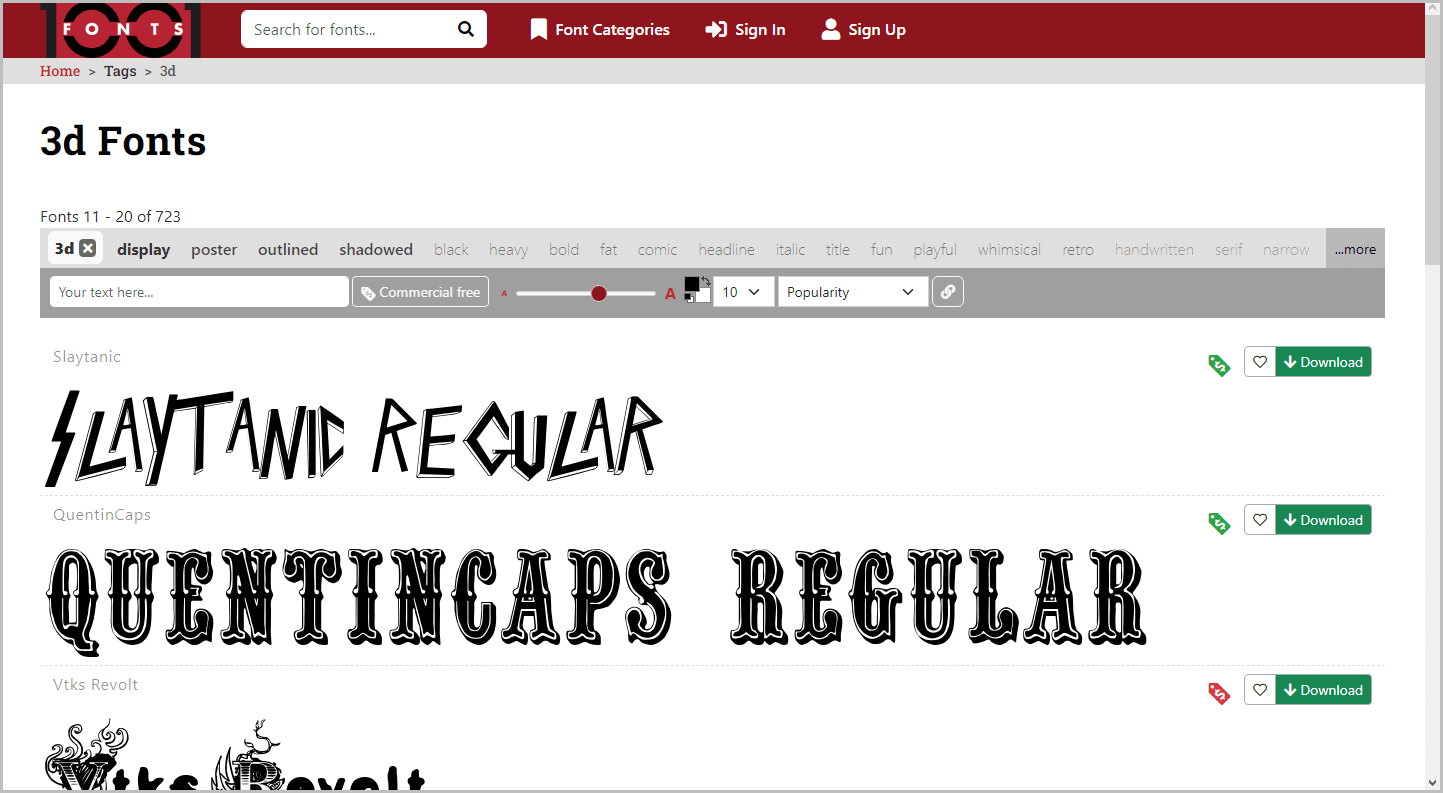Select the retro tag

tap(1078, 250)
